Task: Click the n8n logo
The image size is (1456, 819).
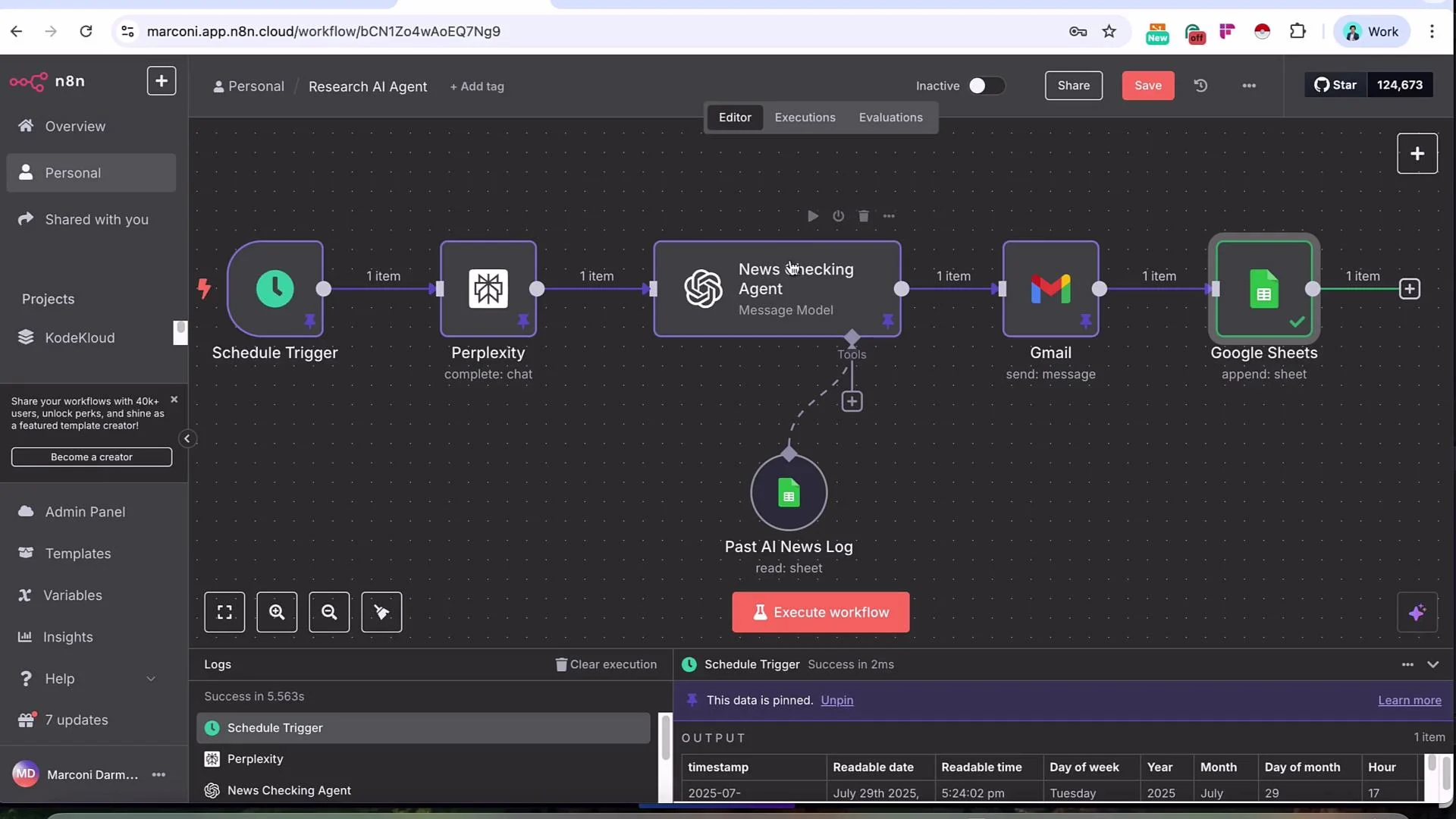Action: pyautogui.click(x=47, y=81)
